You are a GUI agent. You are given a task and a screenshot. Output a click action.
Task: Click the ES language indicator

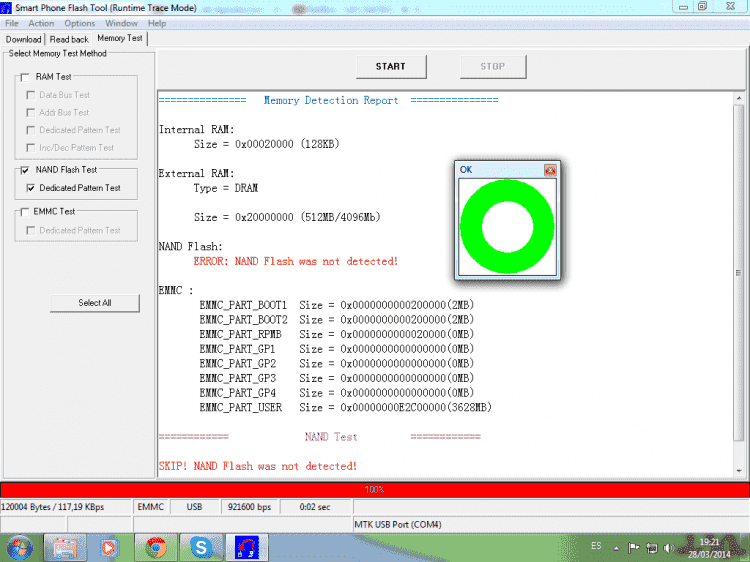[596, 546]
